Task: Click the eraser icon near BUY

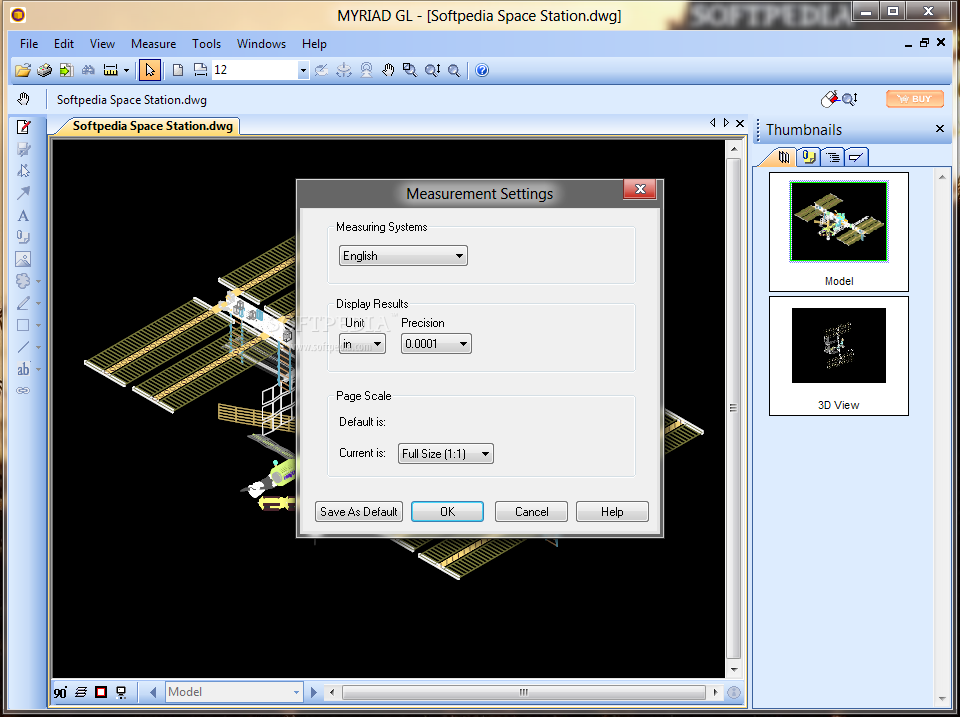Action: [x=830, y=99]
